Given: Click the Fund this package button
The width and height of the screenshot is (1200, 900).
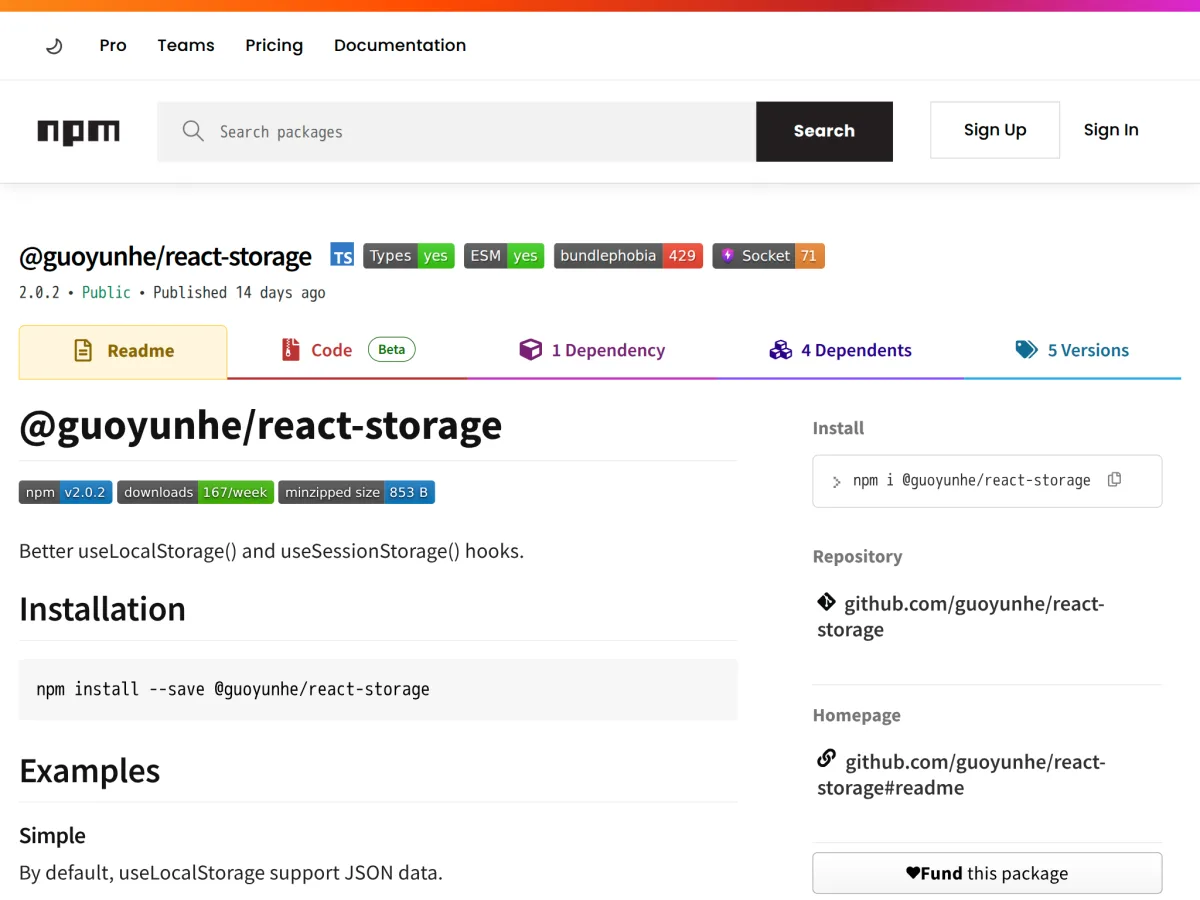Looking at the screenshot, I should tap(987, 873).
